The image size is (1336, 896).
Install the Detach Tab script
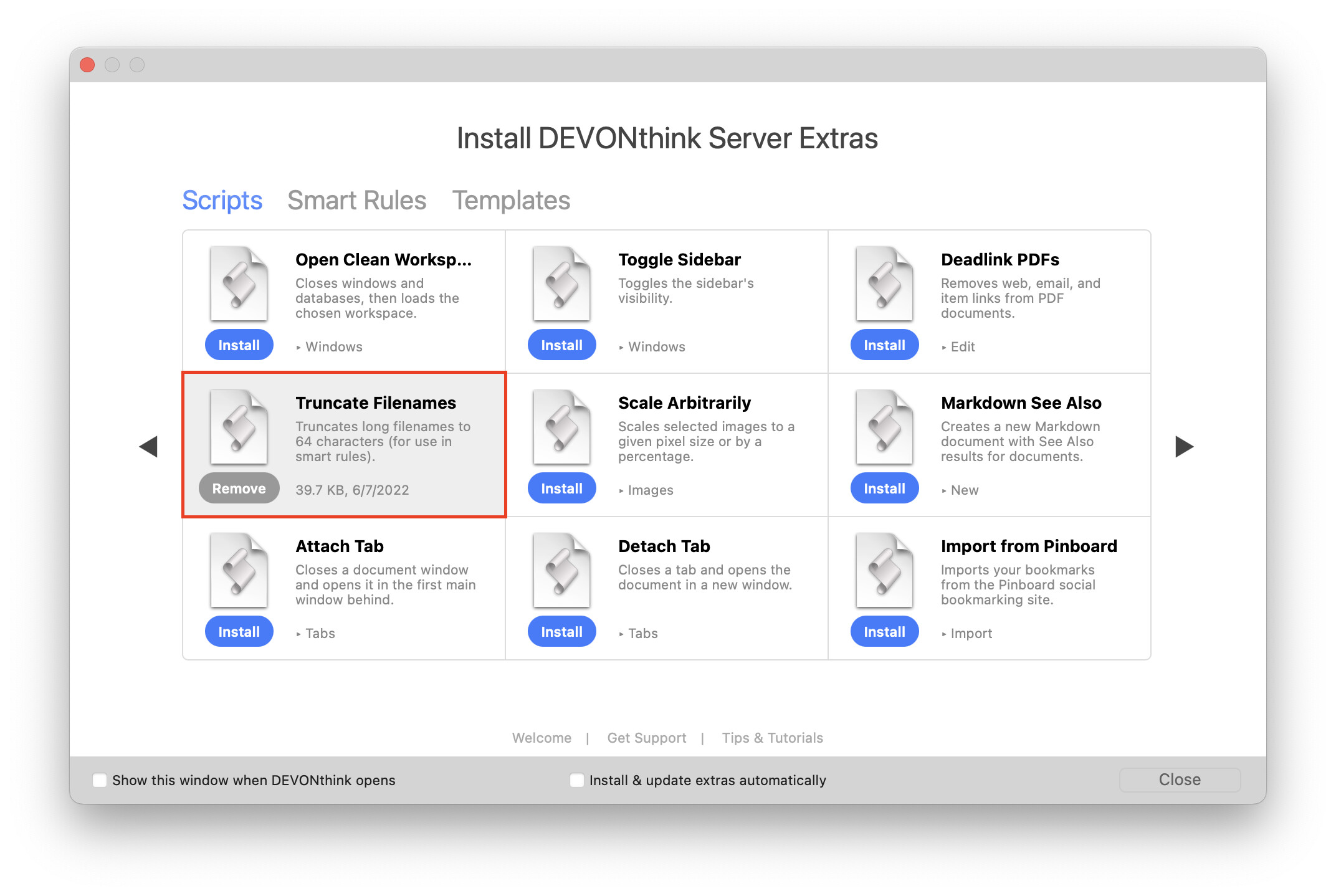click(x=562, y=632)
